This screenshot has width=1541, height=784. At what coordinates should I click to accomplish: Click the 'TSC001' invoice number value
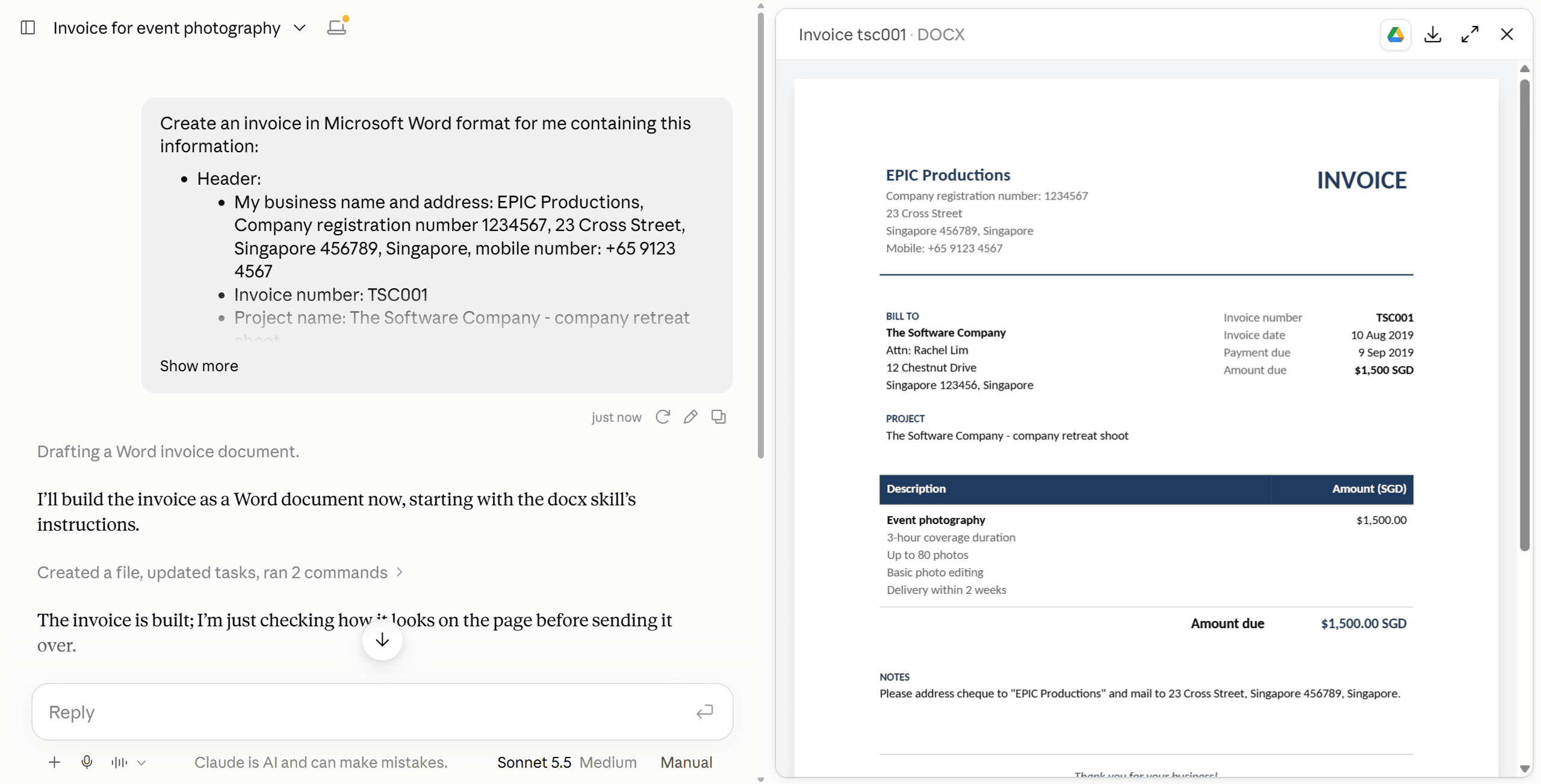(1394, 317)
